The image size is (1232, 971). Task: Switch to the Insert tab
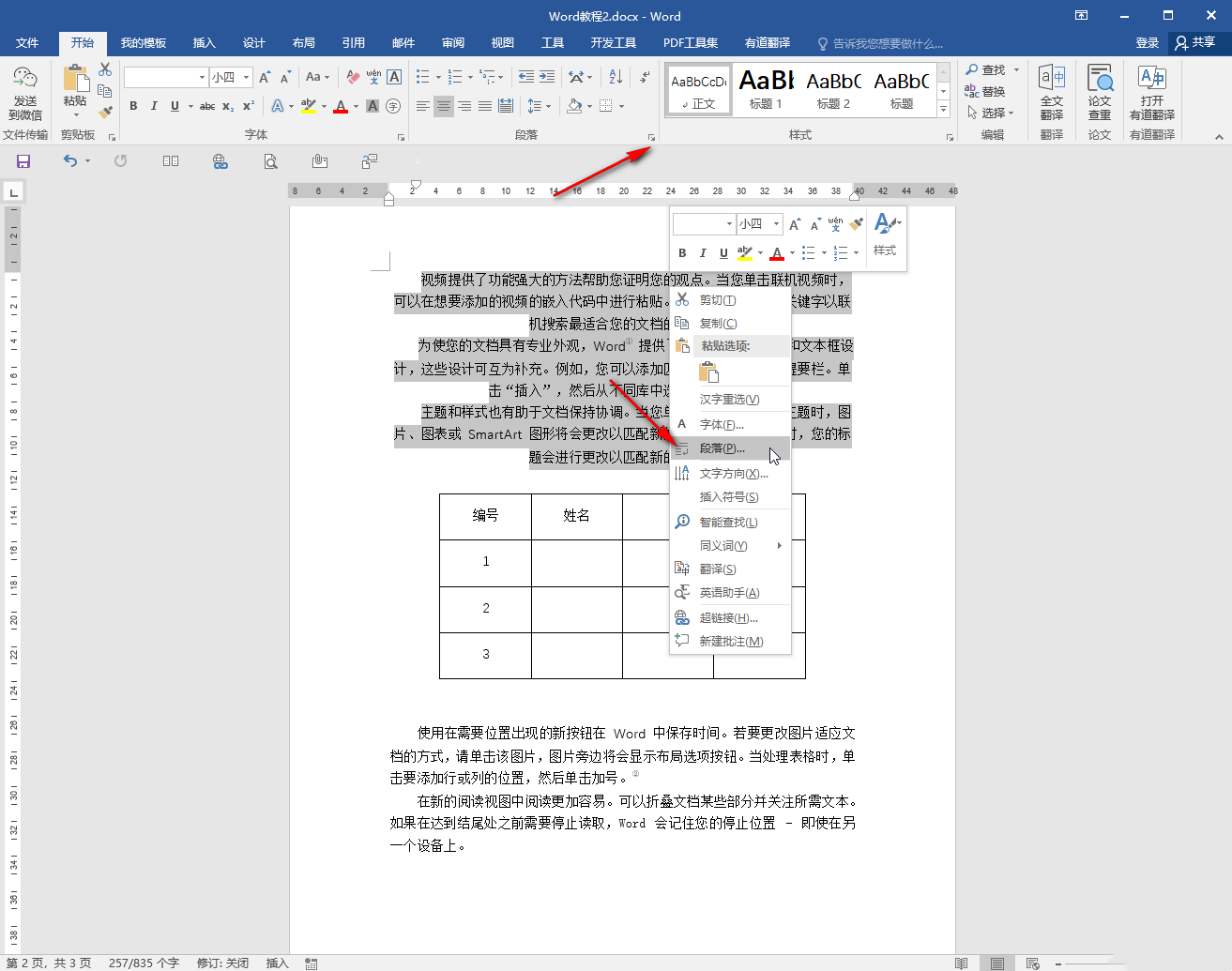(204, 43)
